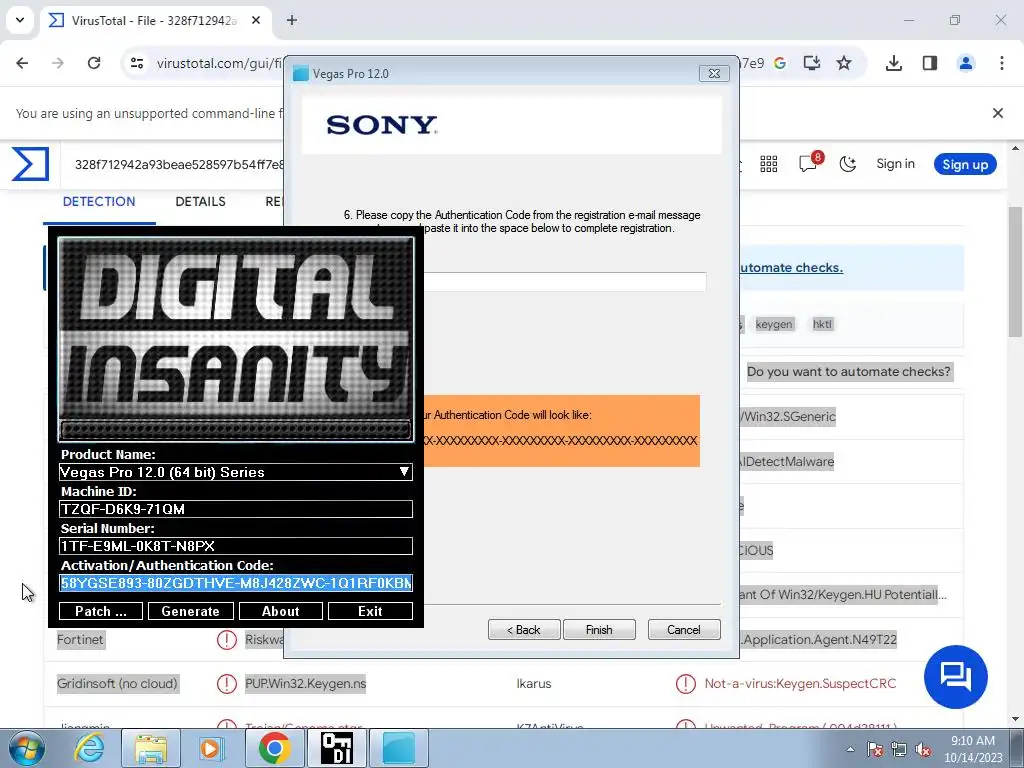Image resolution: width=1024 pixels, height=768 pixels.
Task: Go back in Chrome
Action: [x=22, y=63]
